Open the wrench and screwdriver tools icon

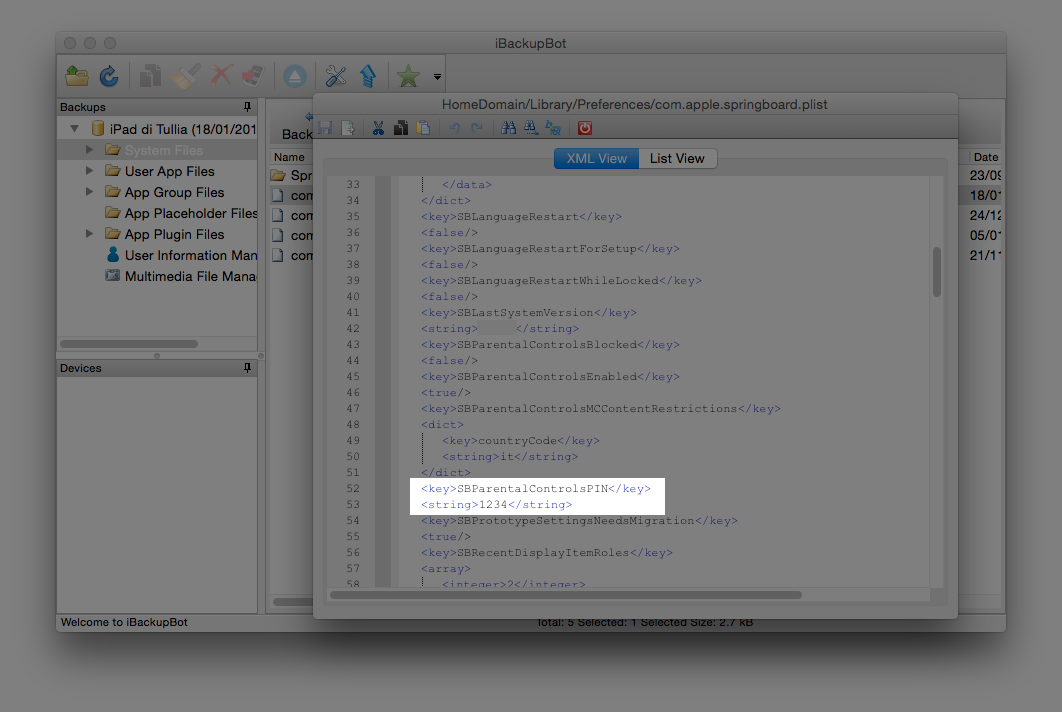pyautogui.click(x=335, y=76)
